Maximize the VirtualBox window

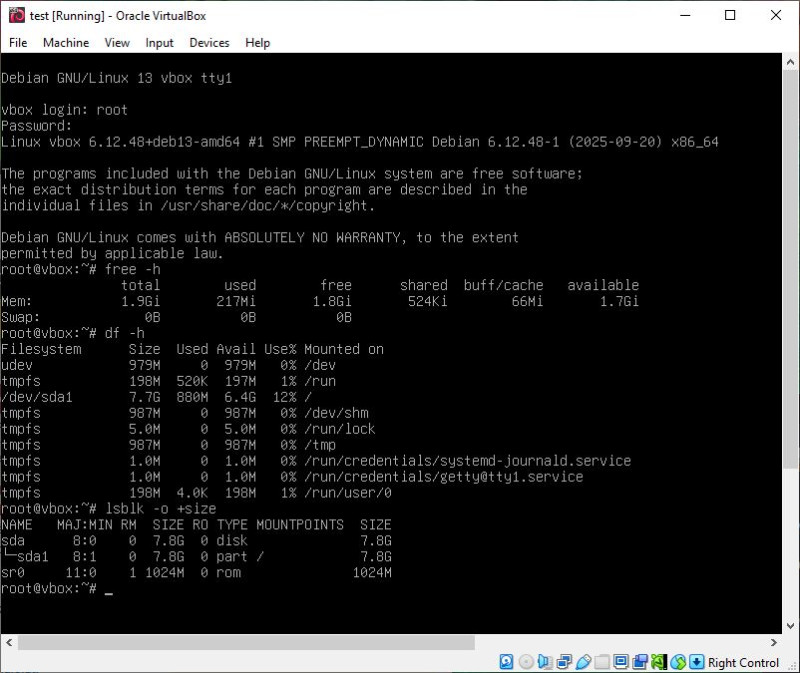pyautogui.click(x=730, y=15)
